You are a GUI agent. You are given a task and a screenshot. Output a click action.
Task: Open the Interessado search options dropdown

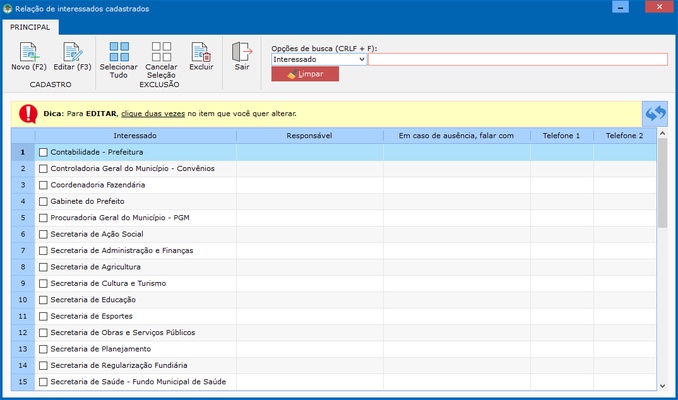tap(360, 60)
